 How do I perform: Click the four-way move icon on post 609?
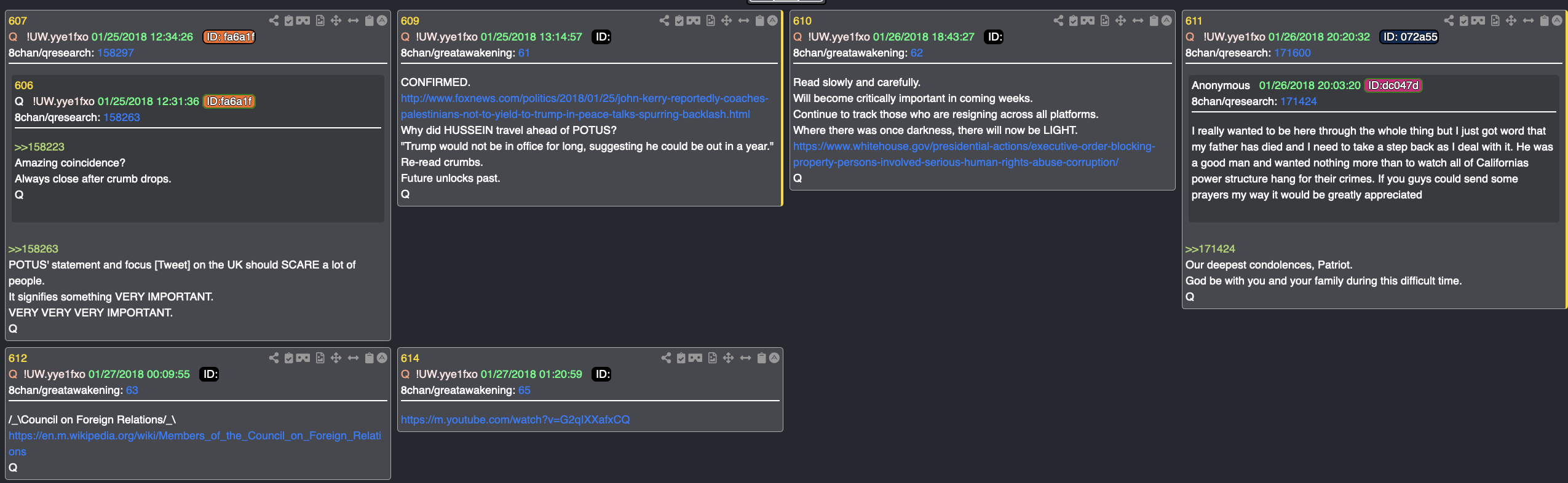(x=726, y=20)
